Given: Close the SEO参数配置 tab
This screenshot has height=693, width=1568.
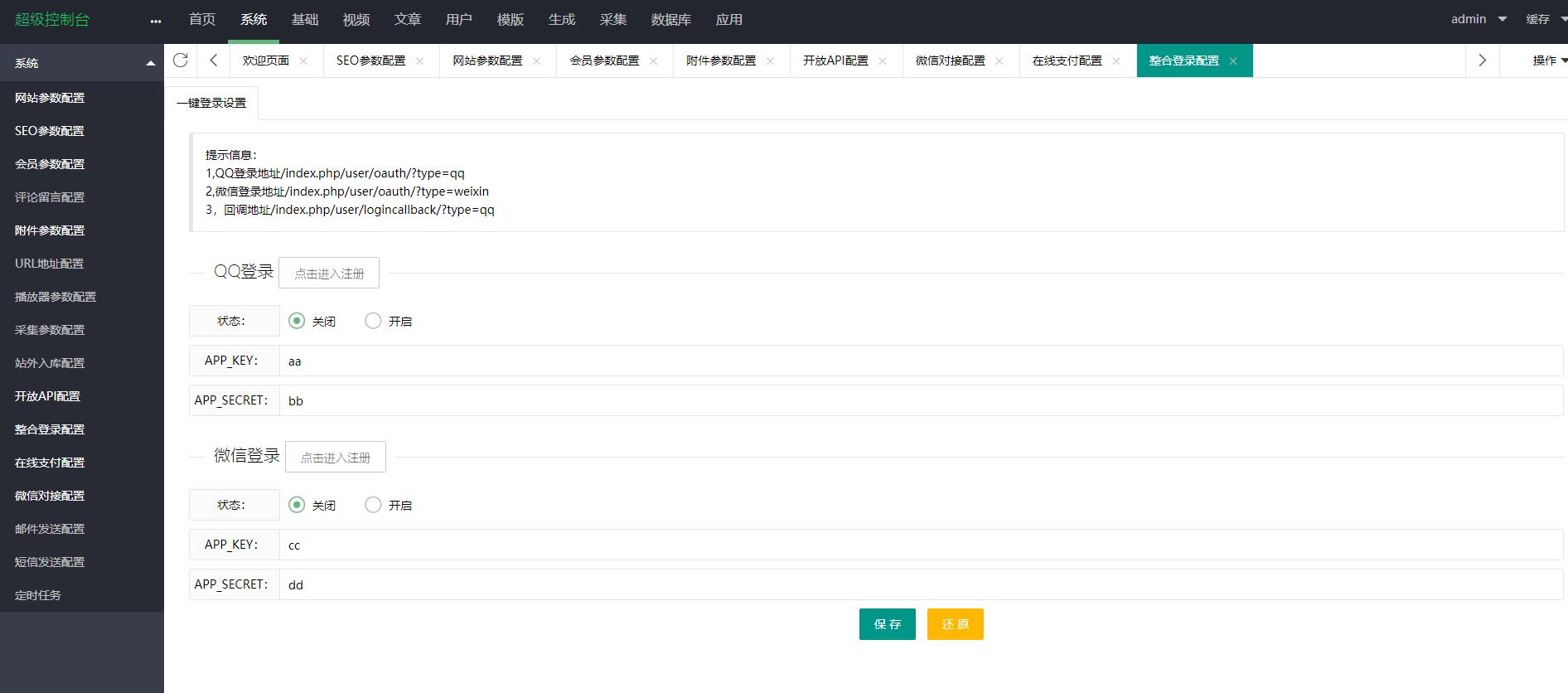Looking at the screenshot, I should tap(419, 61).
